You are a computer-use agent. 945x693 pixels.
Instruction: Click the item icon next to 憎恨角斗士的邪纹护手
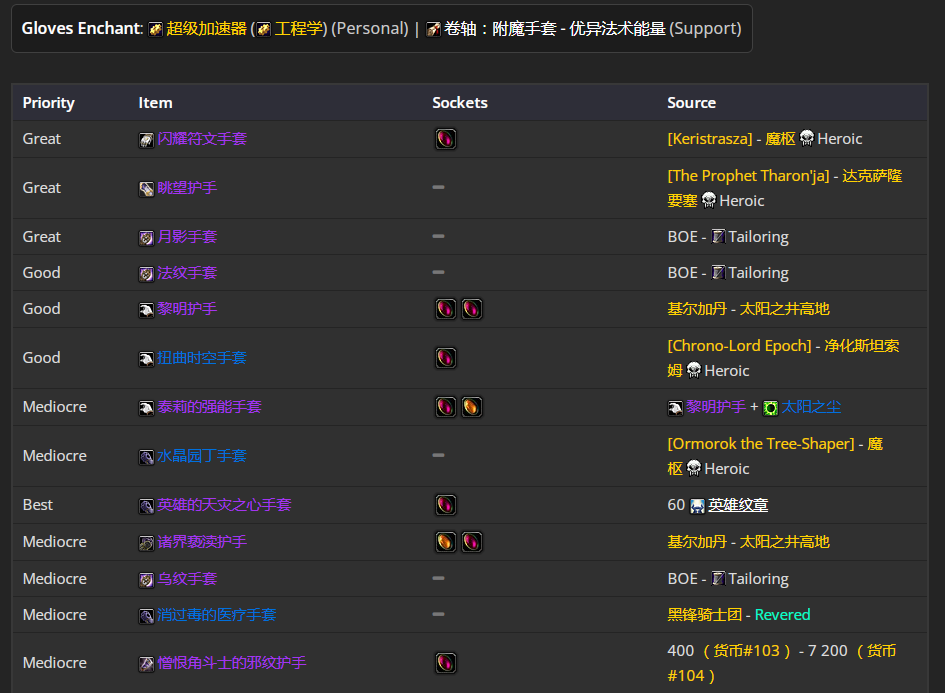[x=146, y=664]
